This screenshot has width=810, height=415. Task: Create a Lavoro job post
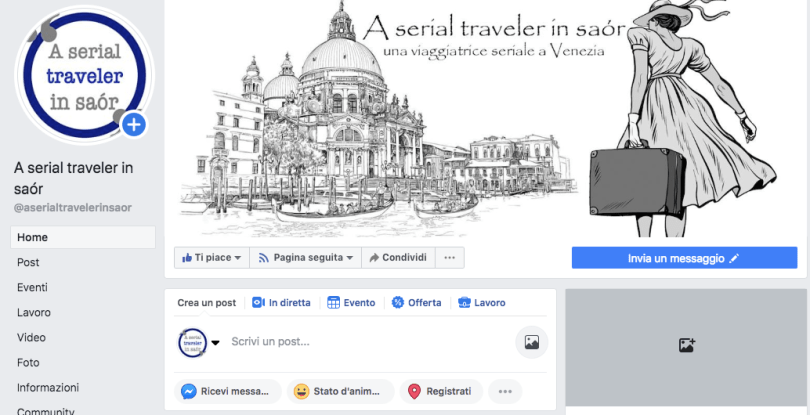[481, 303]
